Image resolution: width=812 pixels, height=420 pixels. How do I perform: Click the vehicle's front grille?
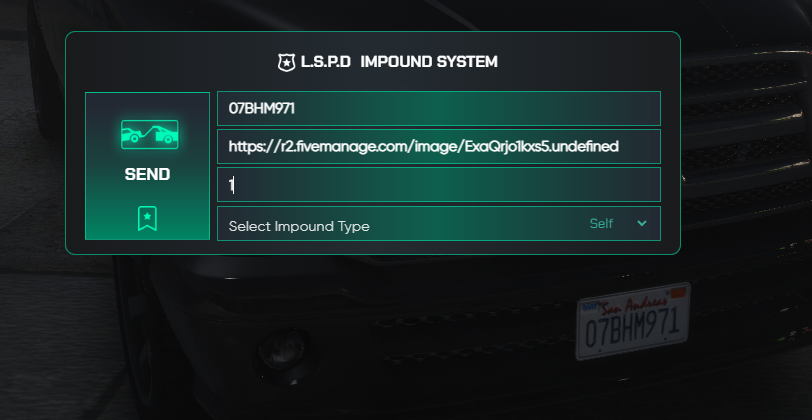(746, 135)
